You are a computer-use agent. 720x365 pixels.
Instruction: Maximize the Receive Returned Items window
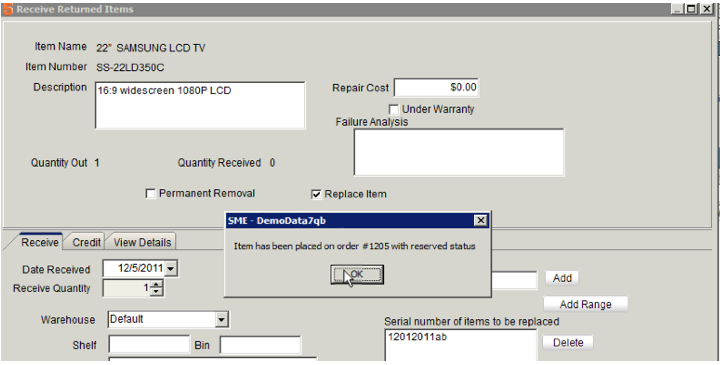691,9
